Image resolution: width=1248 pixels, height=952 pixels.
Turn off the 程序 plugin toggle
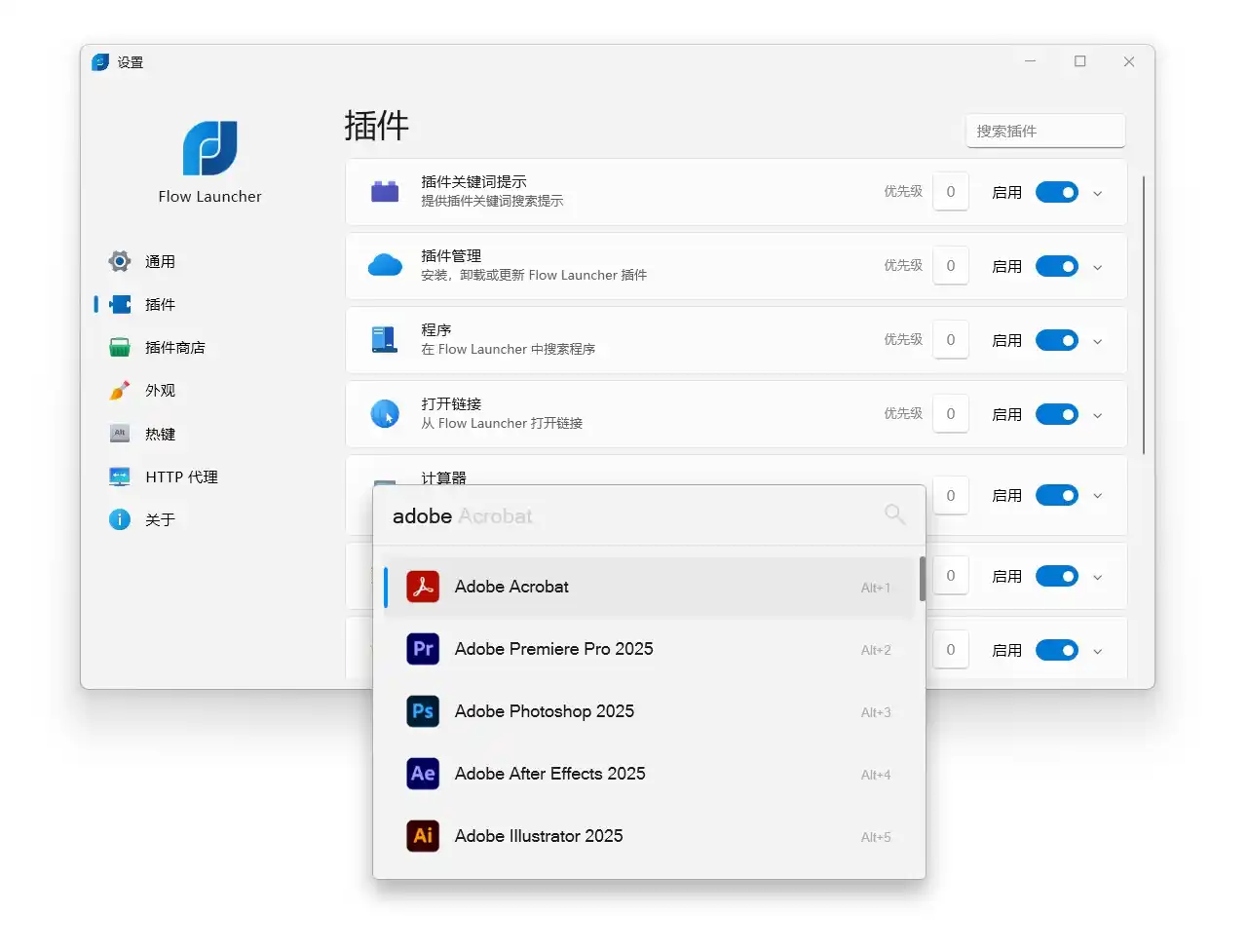click(1057, 340)
